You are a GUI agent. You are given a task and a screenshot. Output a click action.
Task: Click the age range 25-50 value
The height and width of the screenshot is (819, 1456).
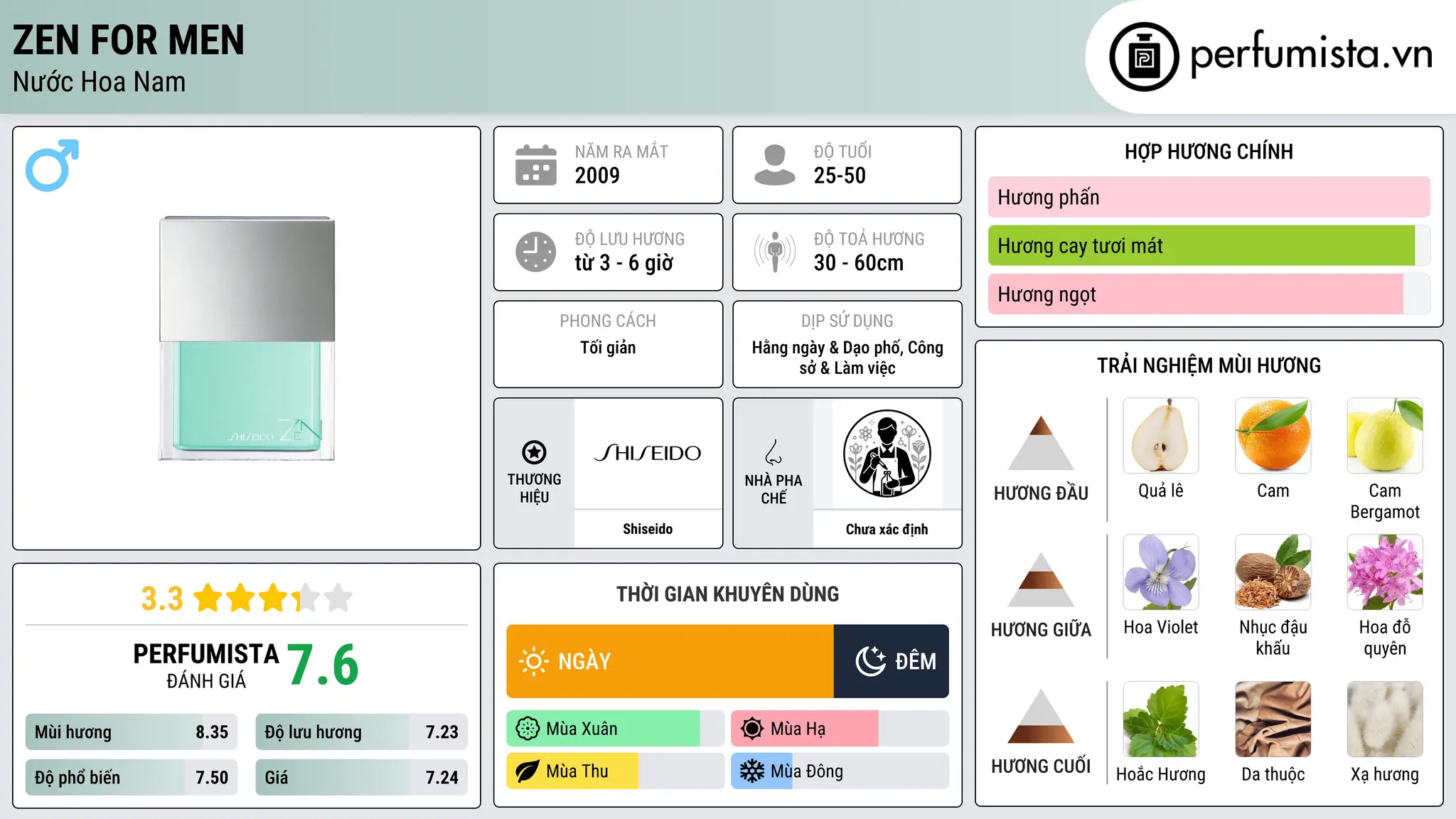840,176
